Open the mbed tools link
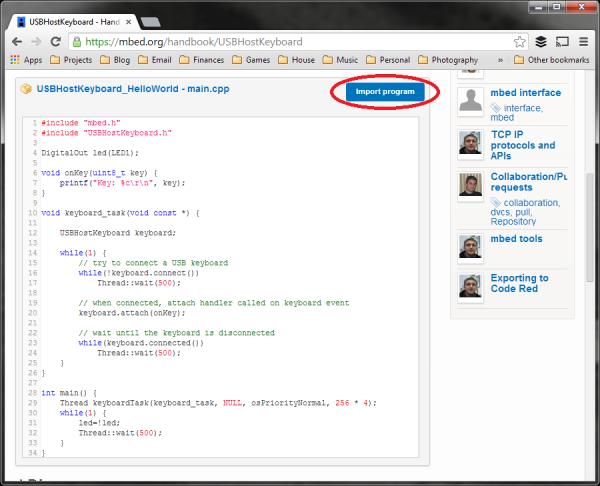Viewport: 600px width, 486px height. 516,239
